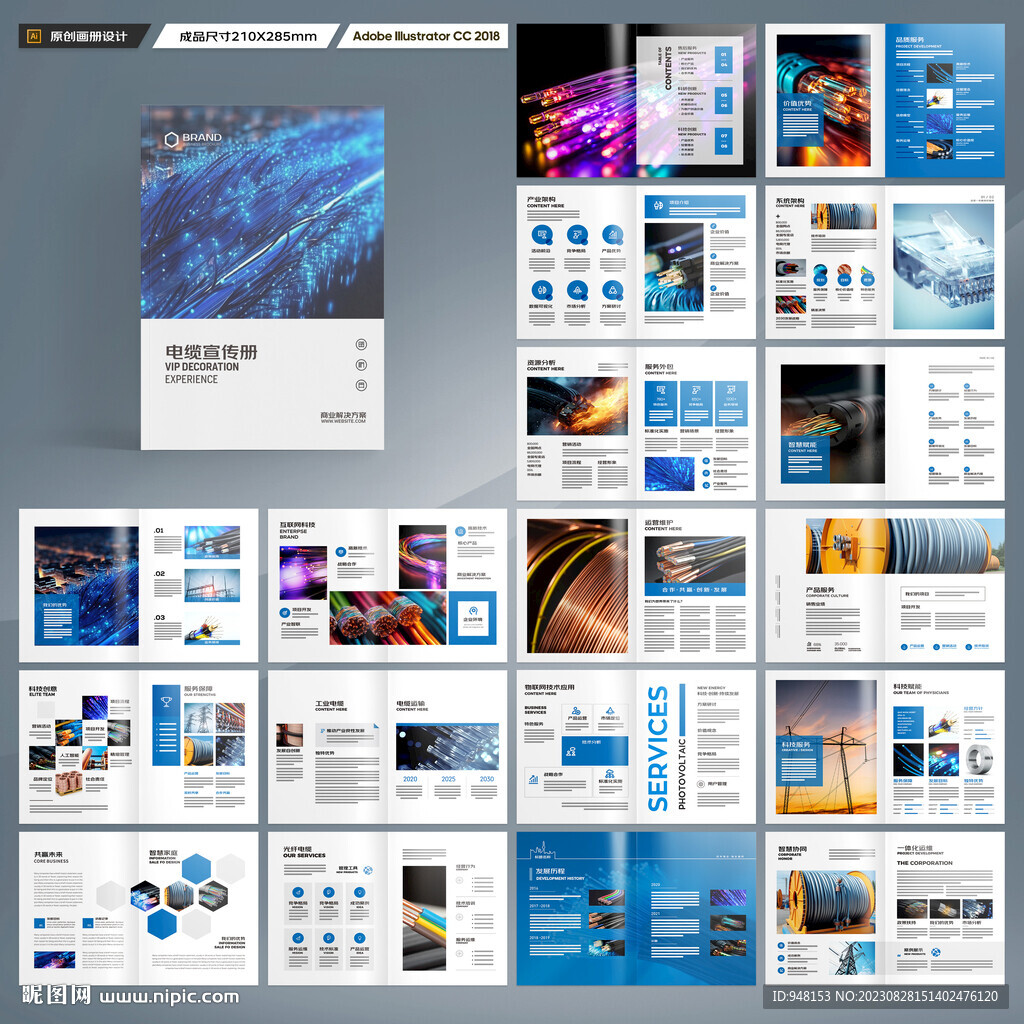
Task: Open the 系统架构 RJ45 connector spread
Action: (885, 262)
